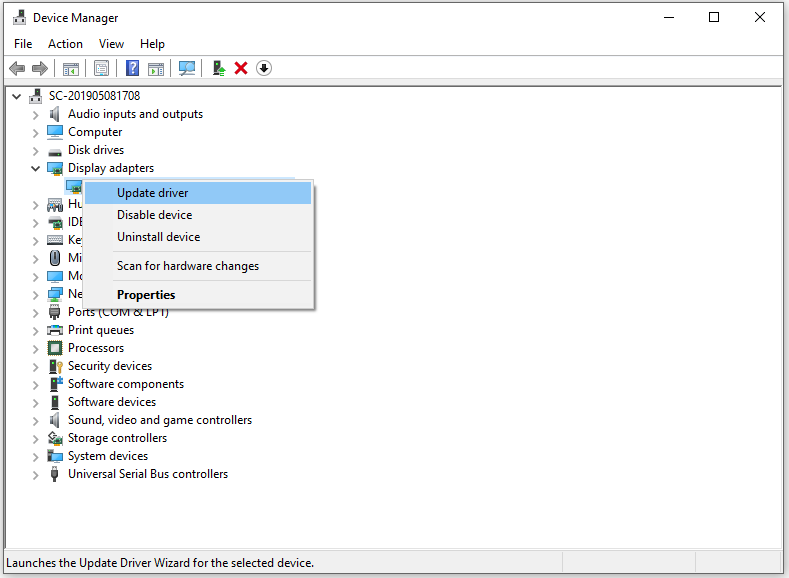Click the computer root node icon
Image resolution: width=789 pixels, height=578 pixels.
[36, 96]
